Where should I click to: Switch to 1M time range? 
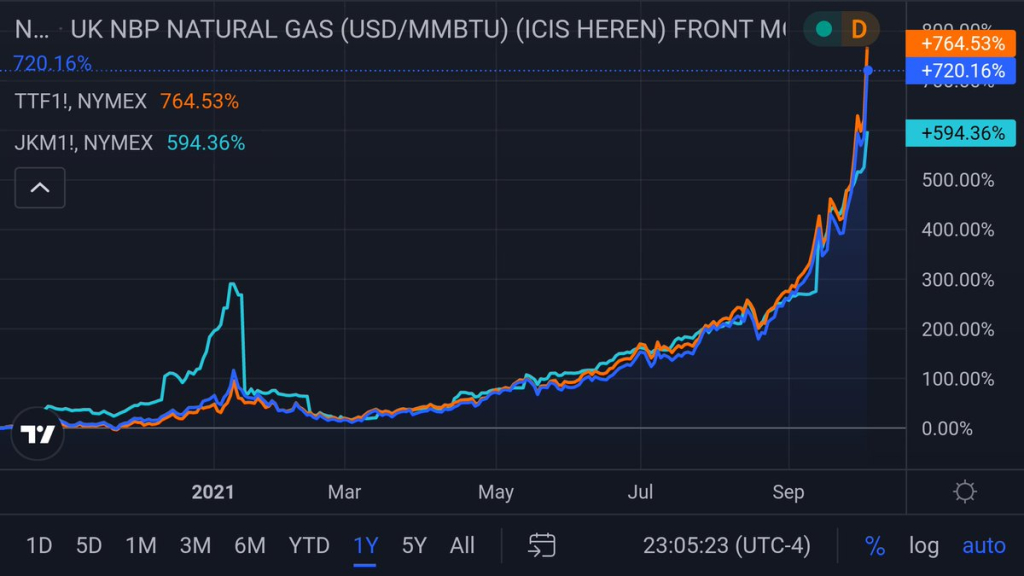click(x=141, y=545)
